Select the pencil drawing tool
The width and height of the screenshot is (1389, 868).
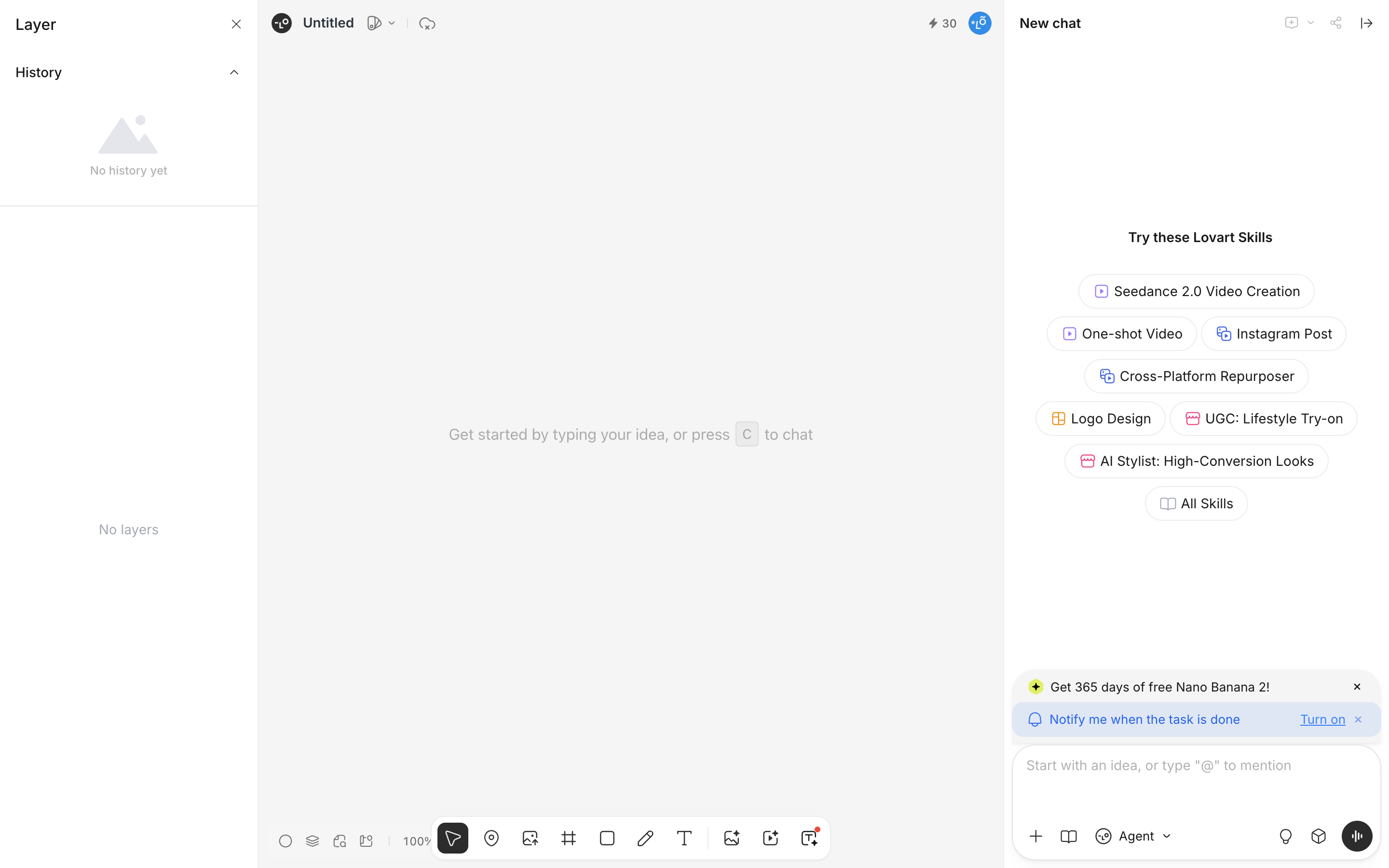click(645, 838)
